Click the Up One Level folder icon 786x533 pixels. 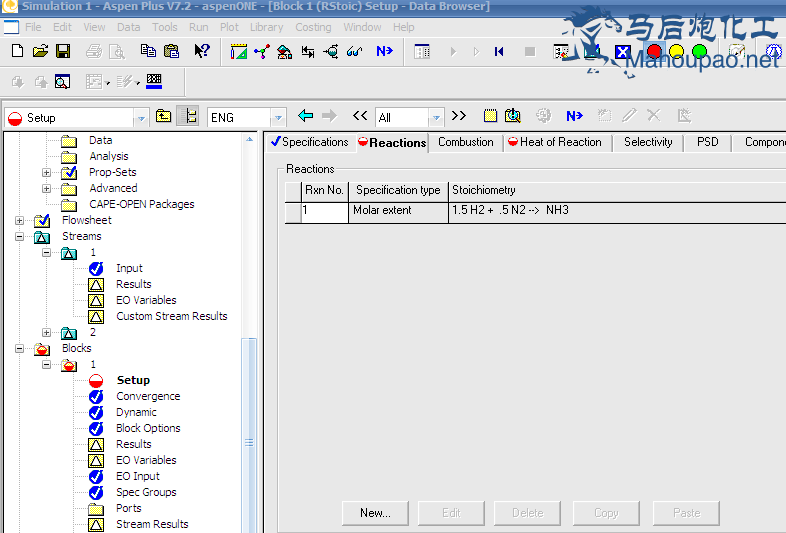[x=163, y=116]
